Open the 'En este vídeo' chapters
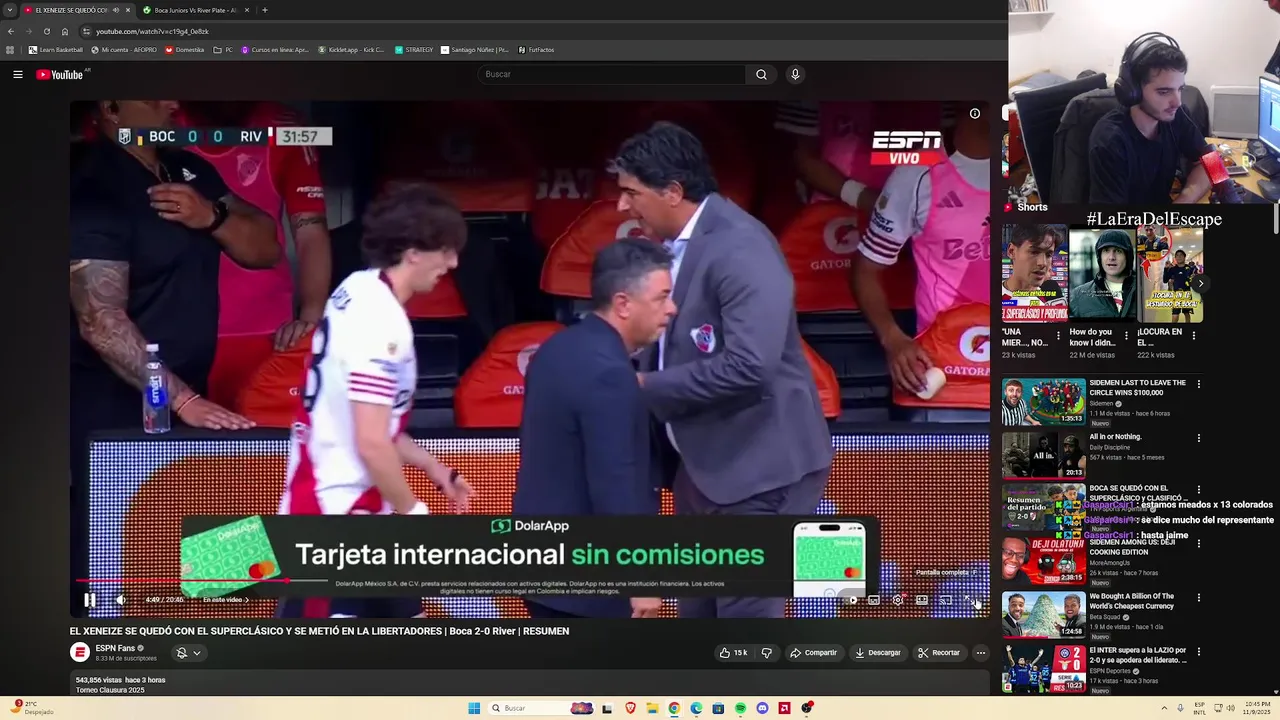 click(x=225, y=600)
